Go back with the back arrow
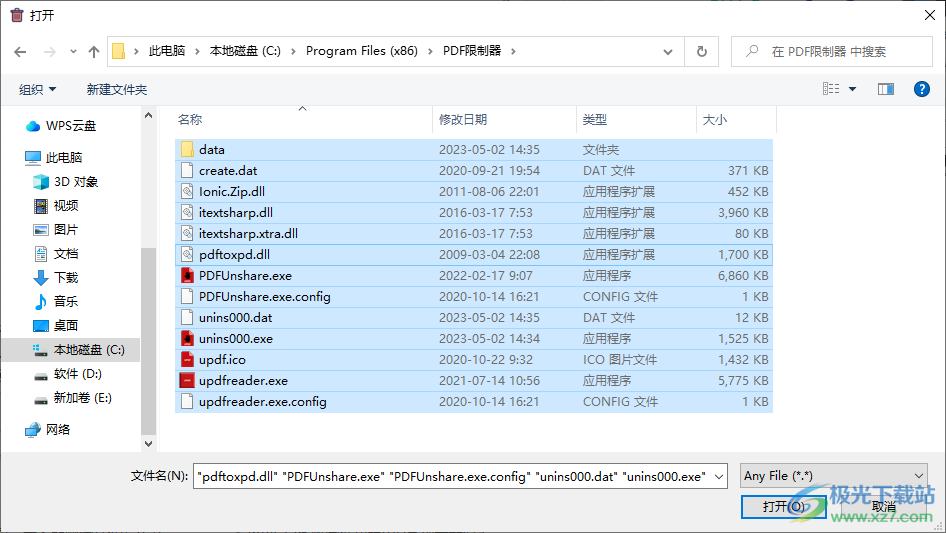Screen dimensions: 946x533 (x=20, y=52)
